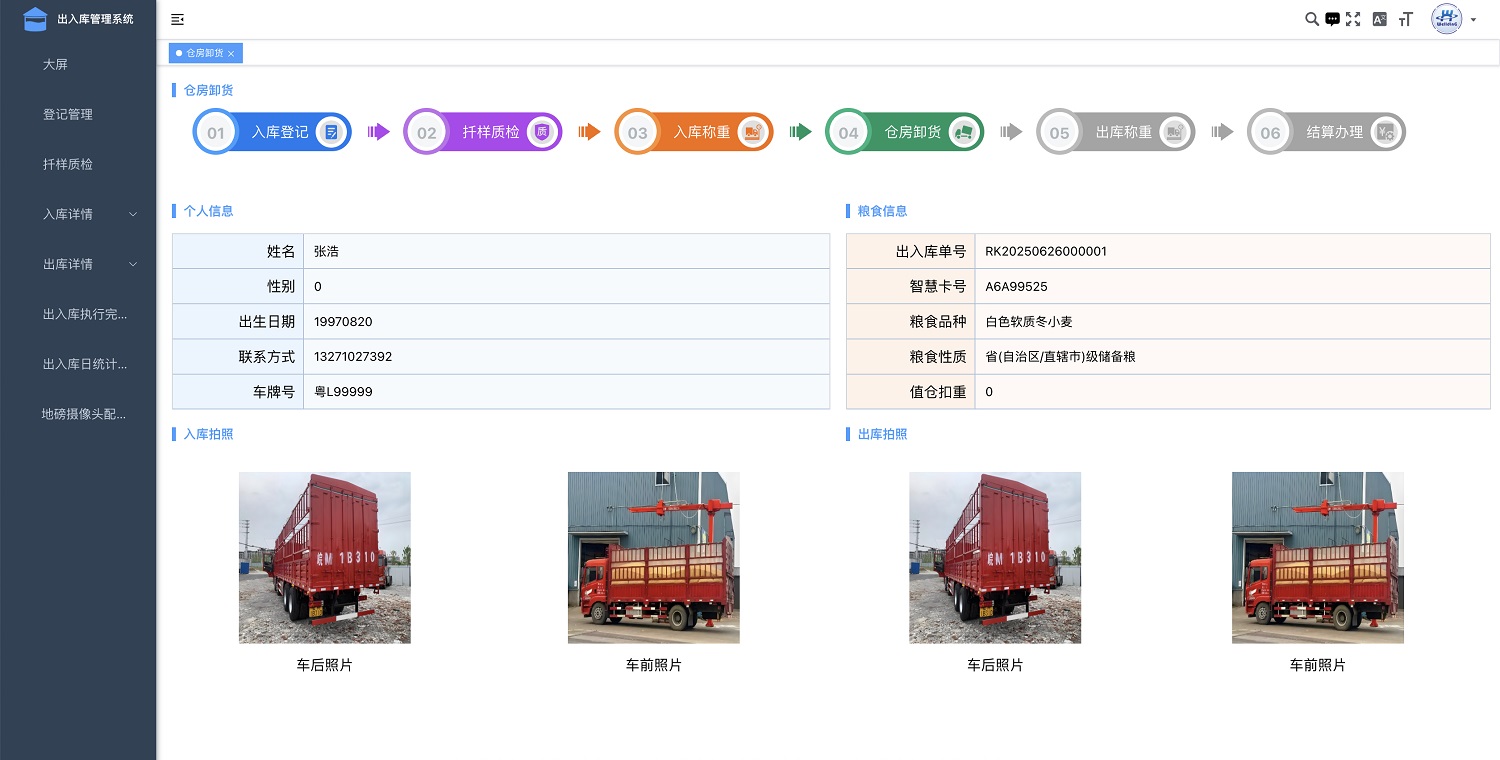Click the language translation icon

pyautogui.click(x=1379, y=19)
